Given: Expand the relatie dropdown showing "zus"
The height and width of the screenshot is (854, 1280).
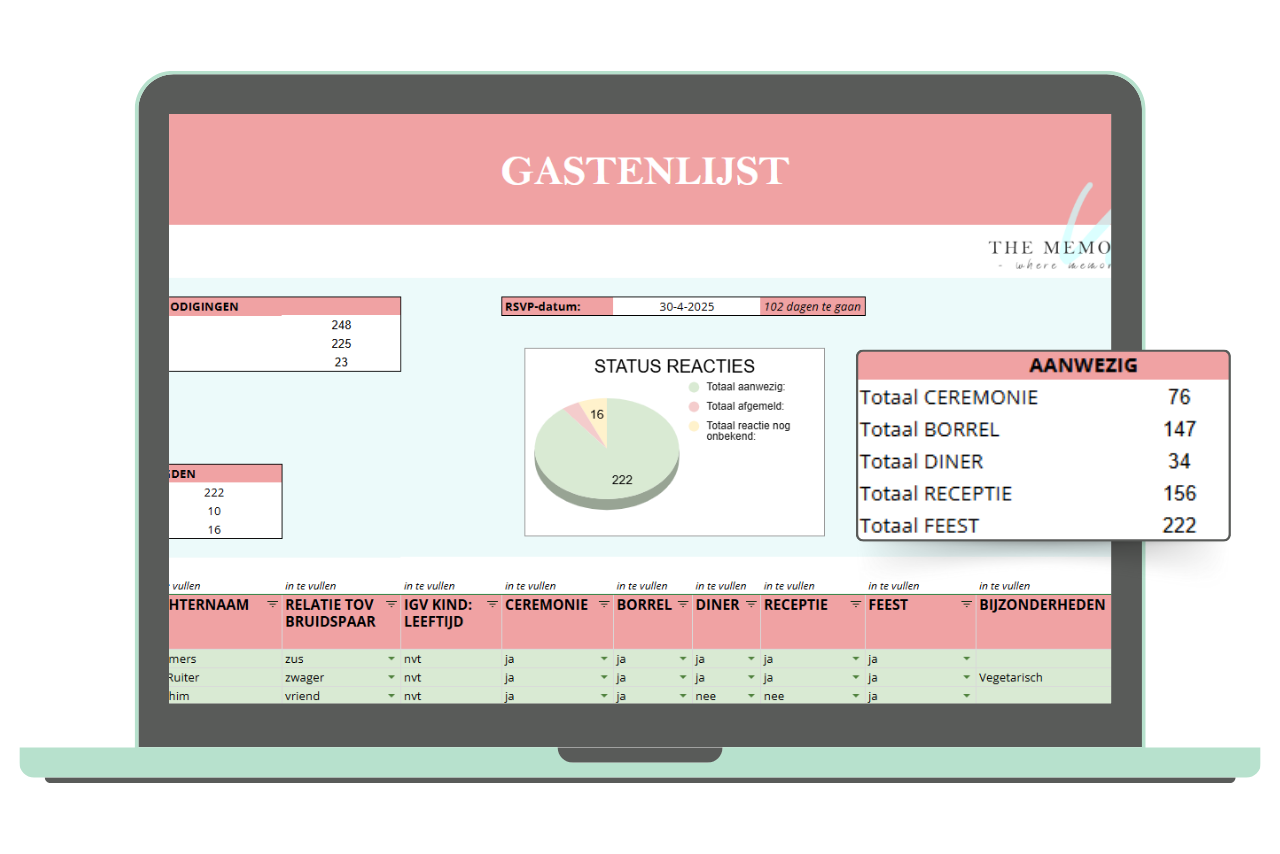Looking at the screenshot, I should pyautogui.click(x=391, y=660).
